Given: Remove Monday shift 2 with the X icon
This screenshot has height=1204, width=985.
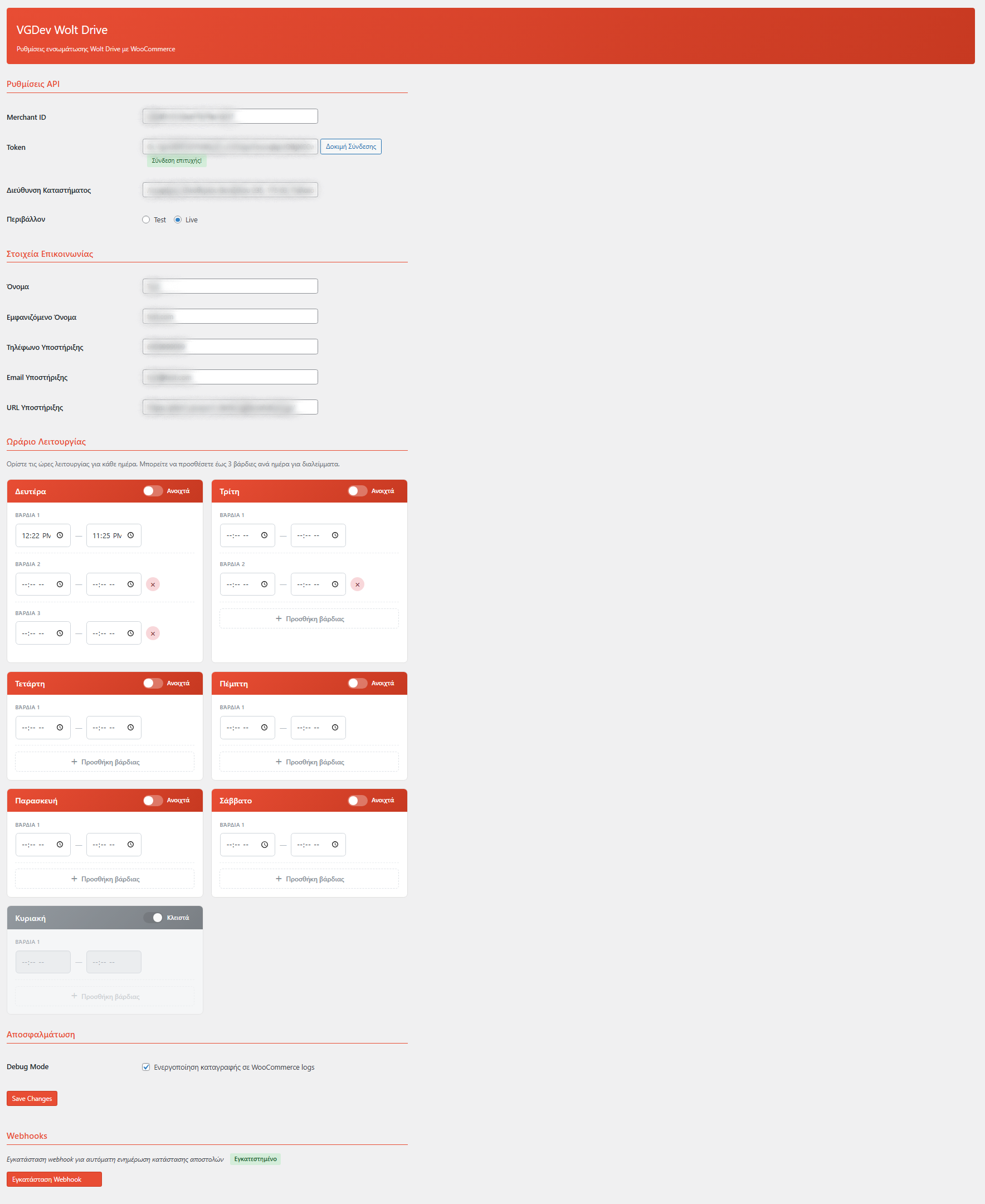Looking at the screenshot, I should [153, 584].
